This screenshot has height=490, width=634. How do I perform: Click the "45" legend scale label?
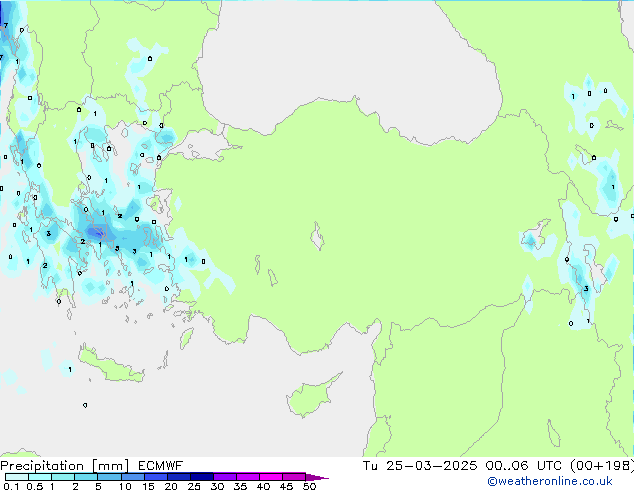(286, 486)
